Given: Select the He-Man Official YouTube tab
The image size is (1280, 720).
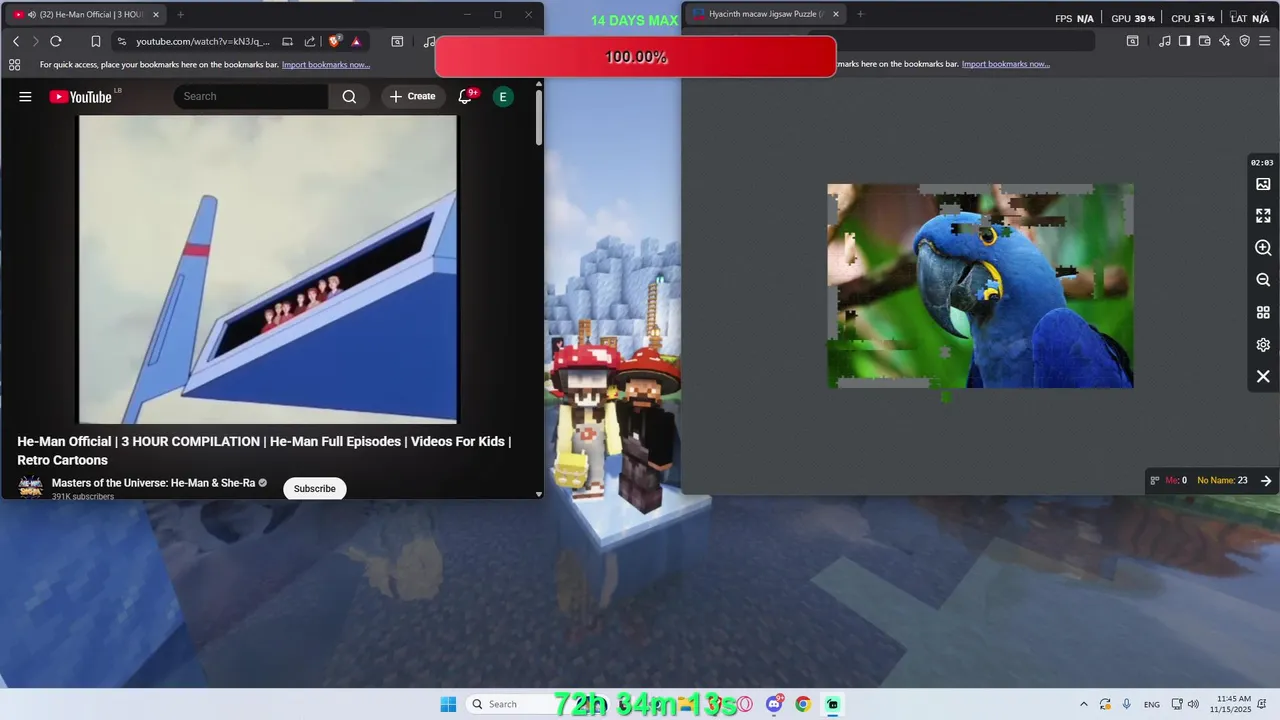Looking at the screenshot, I should (87, 14).
